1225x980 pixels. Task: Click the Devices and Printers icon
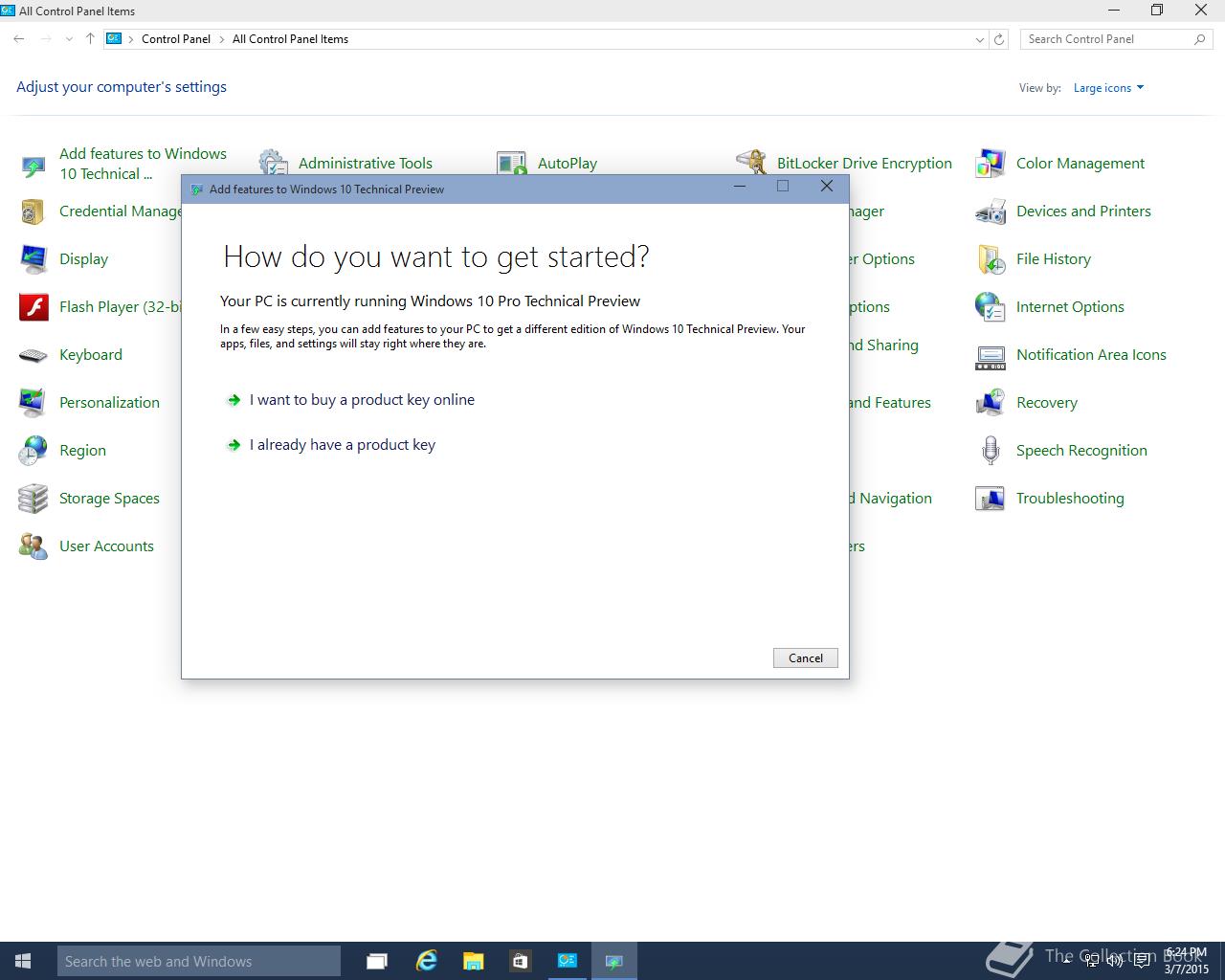991,212
